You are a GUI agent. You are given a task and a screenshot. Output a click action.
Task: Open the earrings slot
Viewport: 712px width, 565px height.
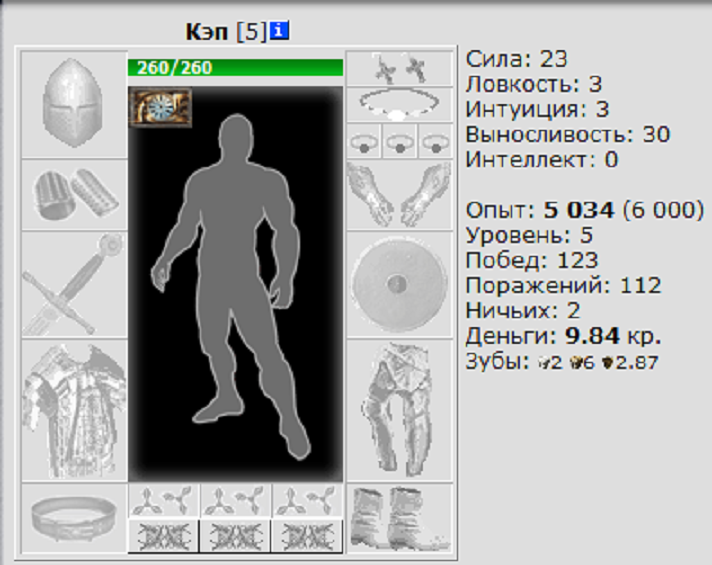(x=399, y=68)
